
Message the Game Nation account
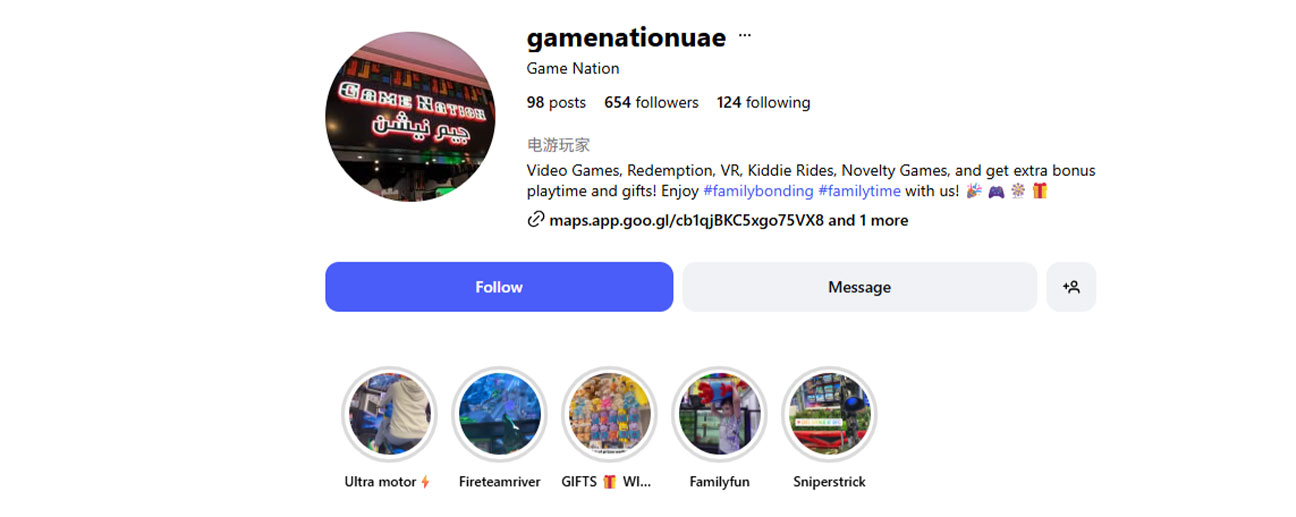coord(859,287)
